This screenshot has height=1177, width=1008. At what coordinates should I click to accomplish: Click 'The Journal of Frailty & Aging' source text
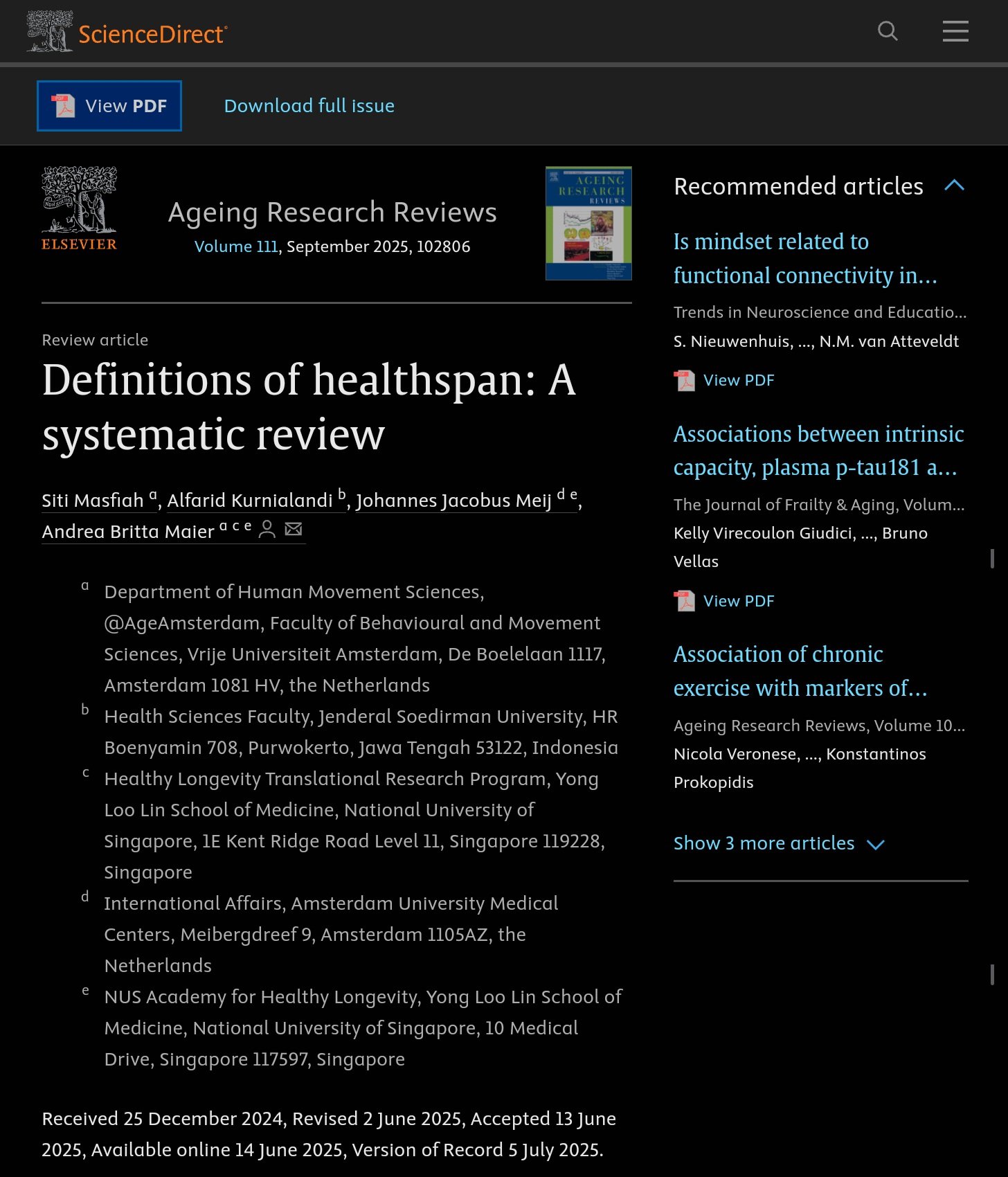coord(819,505)
